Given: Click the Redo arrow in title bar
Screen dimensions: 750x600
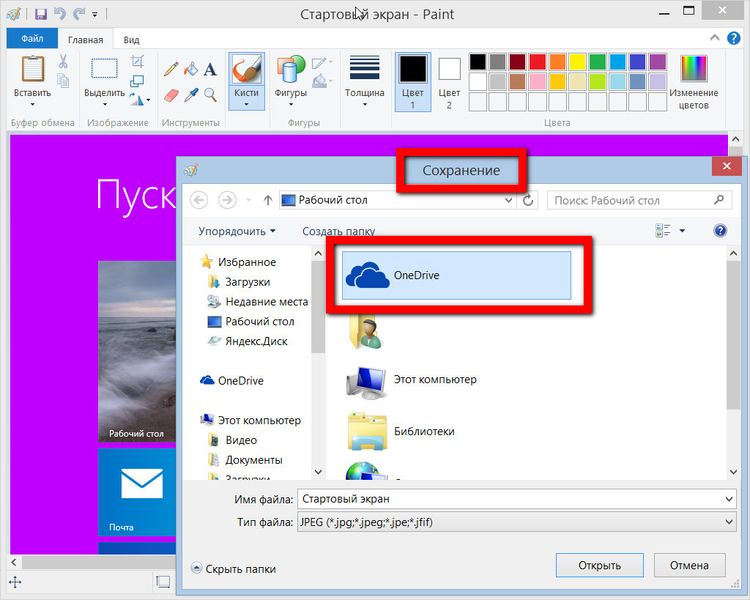Looking at the screenshot, I should 78,14.
